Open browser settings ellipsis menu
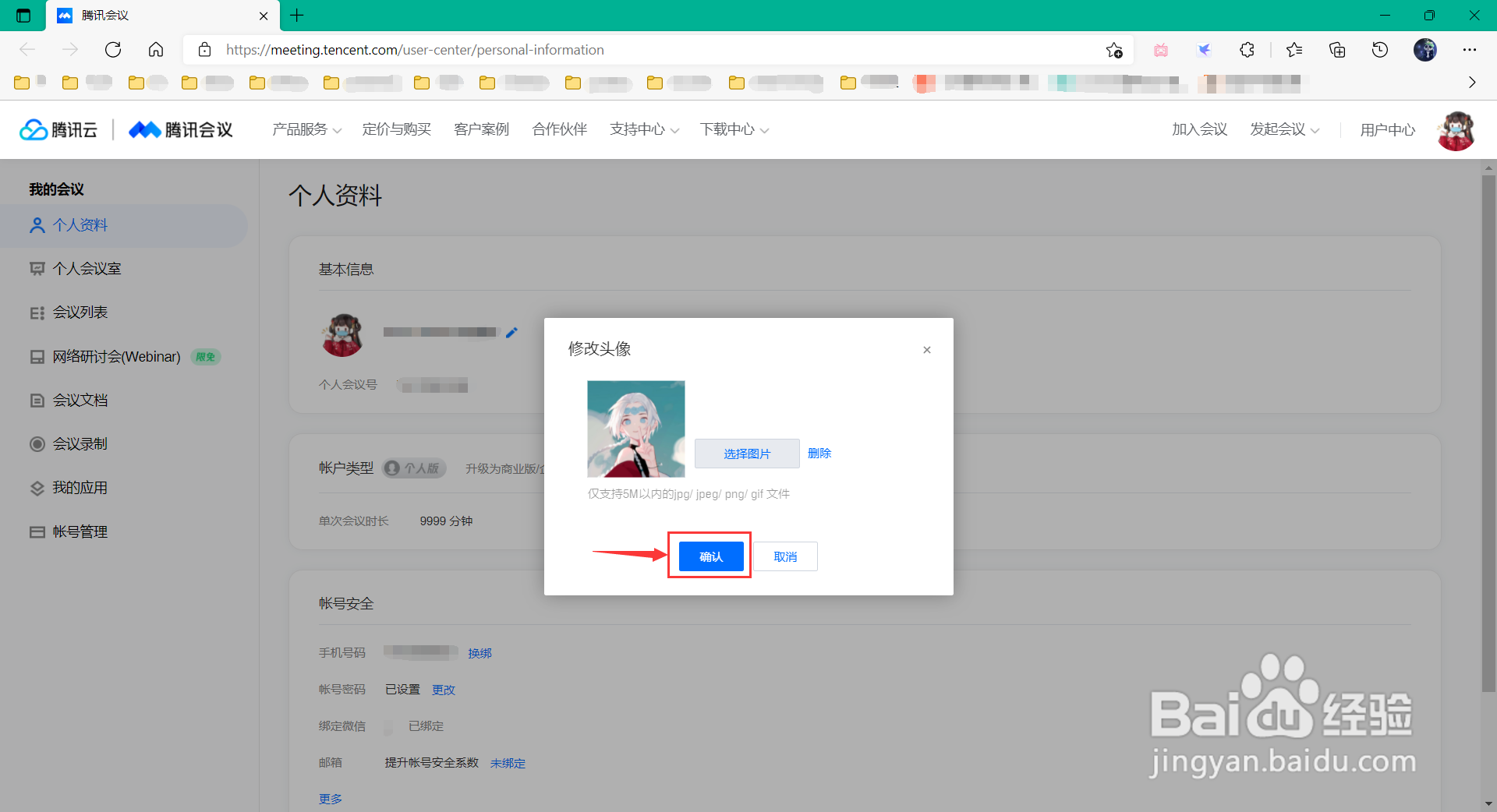 pyautogui.click(x=1470, y=50)
